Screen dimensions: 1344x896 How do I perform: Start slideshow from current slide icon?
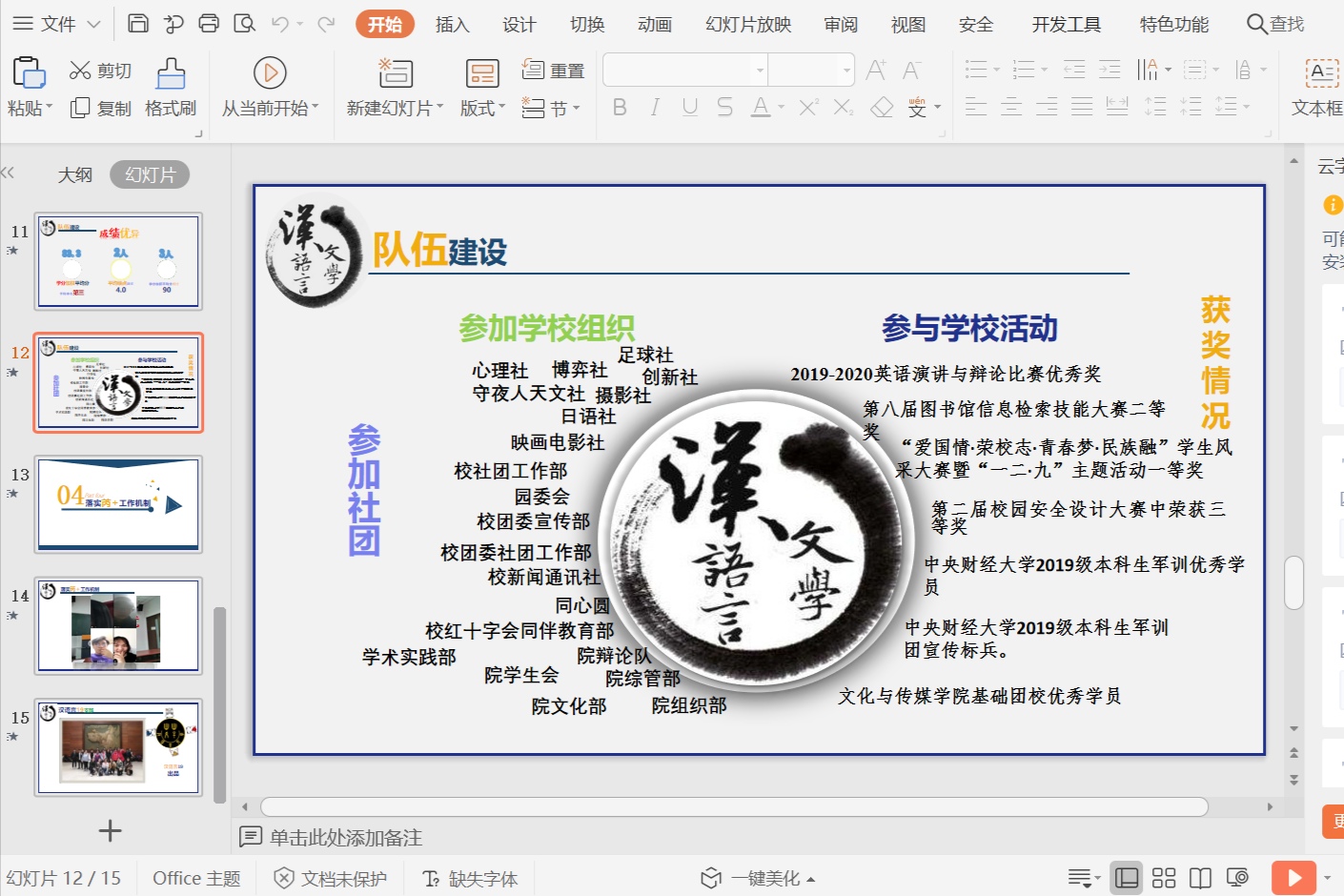pyautogui.click(x=270, y=73)
